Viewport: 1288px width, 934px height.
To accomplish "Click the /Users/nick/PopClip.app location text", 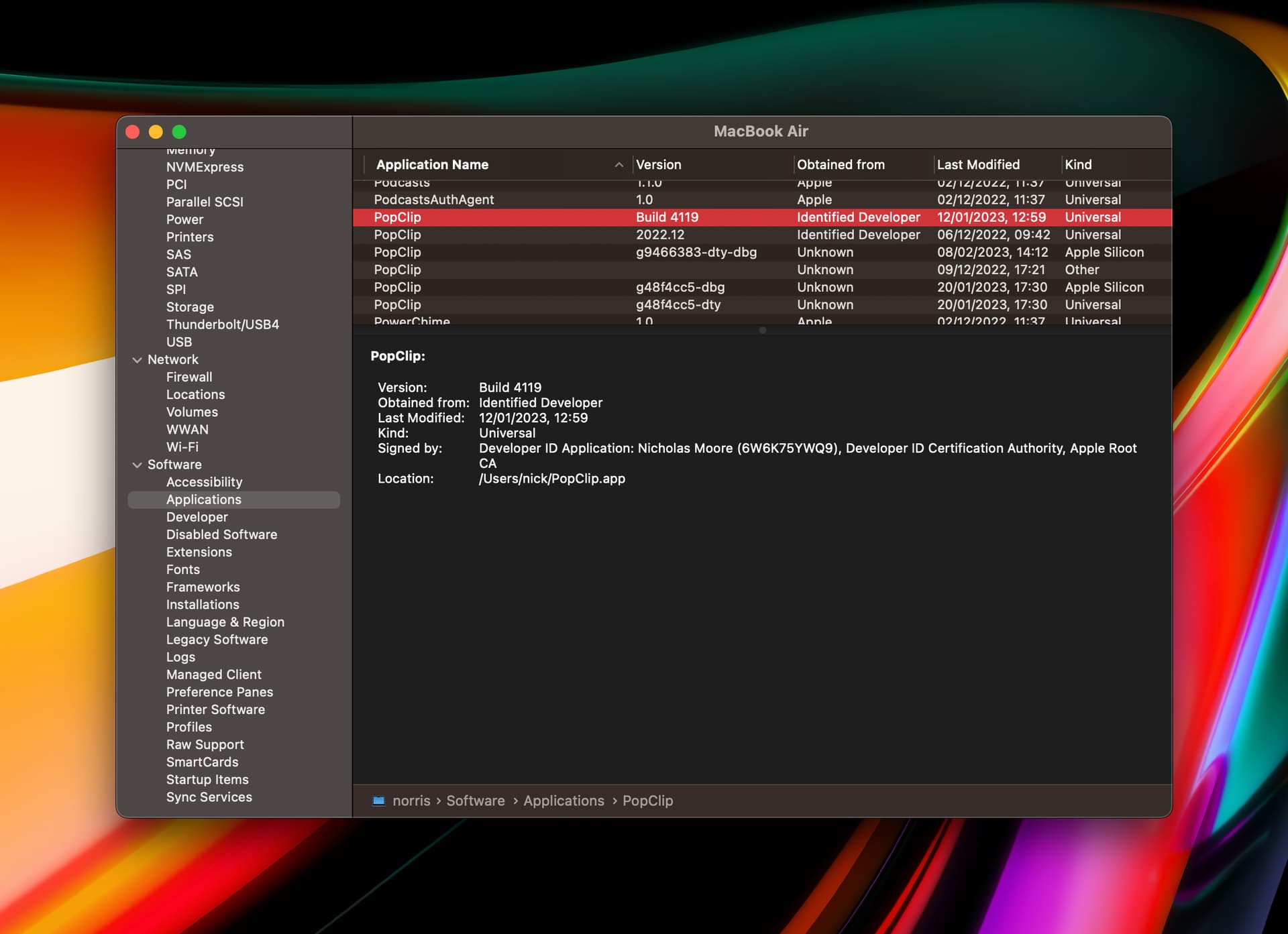I will pyautogui.click(x=552, y=479).
